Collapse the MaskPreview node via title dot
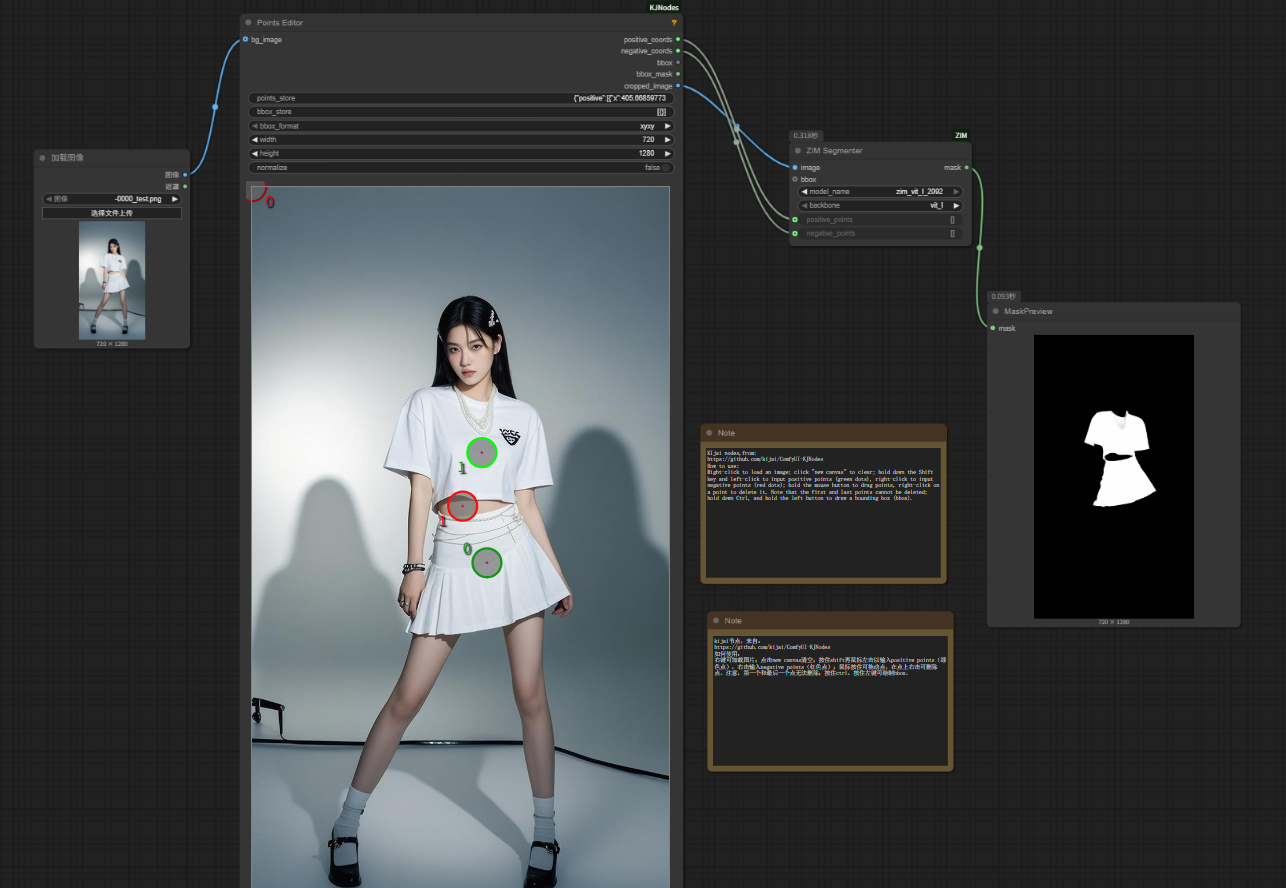Viewport: 1286px width, 888px height. (996, 311)
